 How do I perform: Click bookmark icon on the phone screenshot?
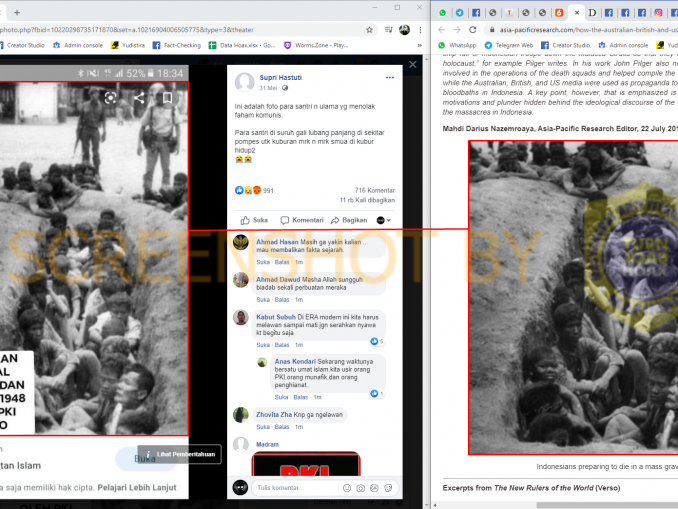point(167,98)
